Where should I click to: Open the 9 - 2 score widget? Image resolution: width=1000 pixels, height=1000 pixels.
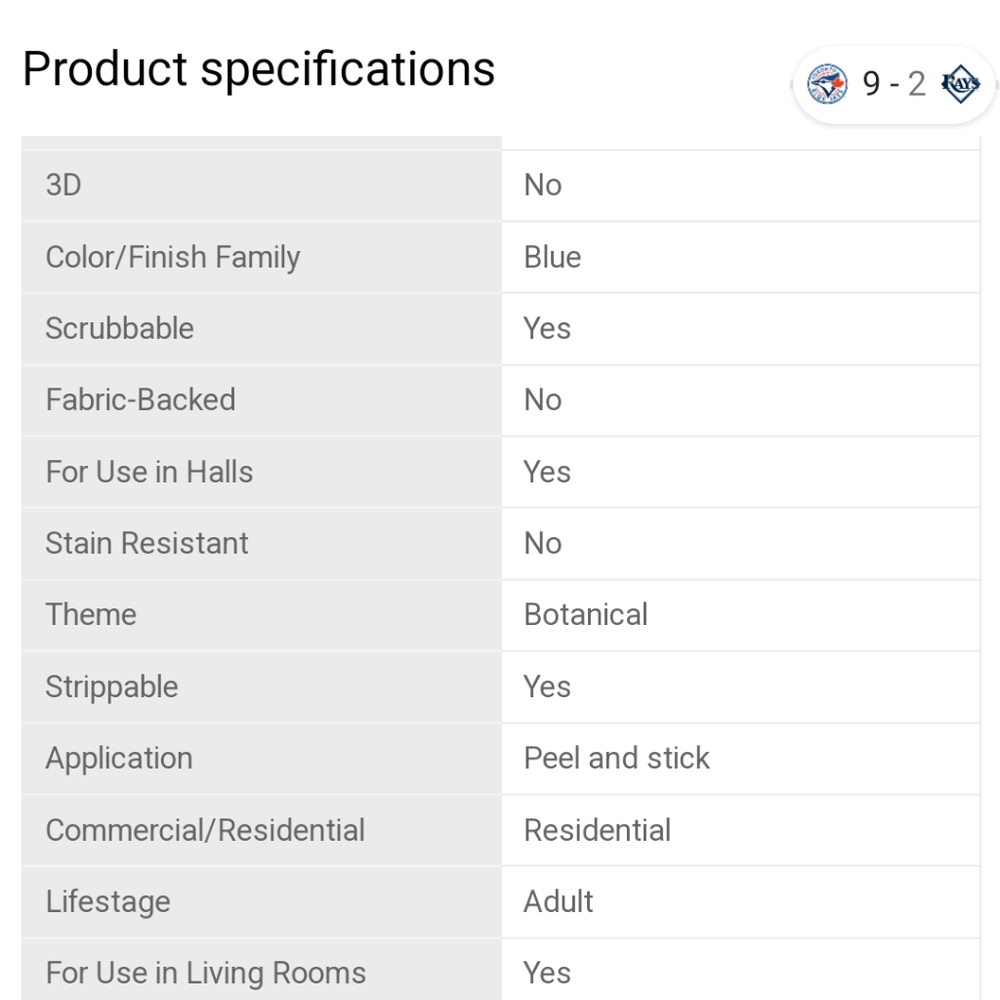tap(894, 85)
